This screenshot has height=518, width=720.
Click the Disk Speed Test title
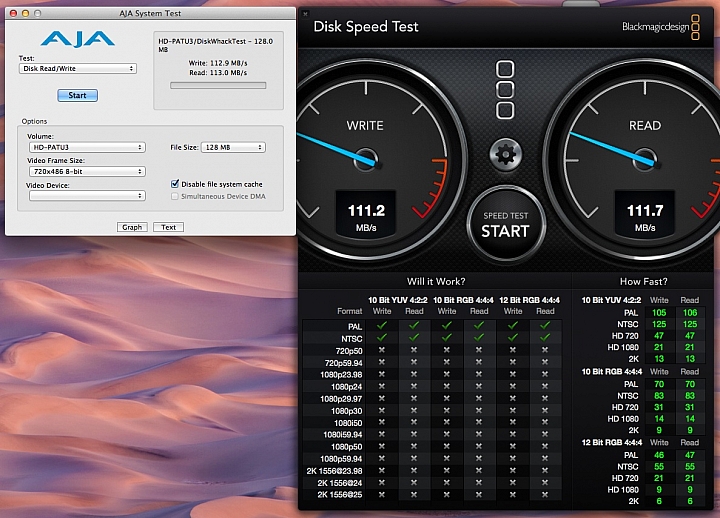tap(366, 27)
